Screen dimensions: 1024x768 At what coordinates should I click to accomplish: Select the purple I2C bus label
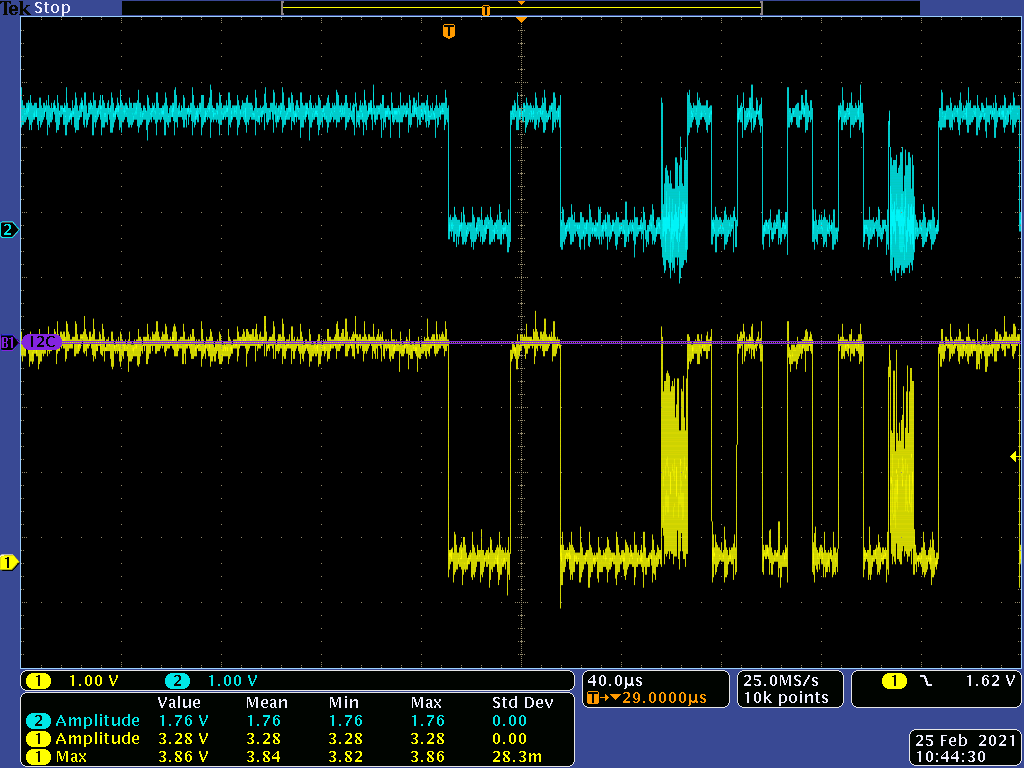pyautogui.click(x=40, y=342)
